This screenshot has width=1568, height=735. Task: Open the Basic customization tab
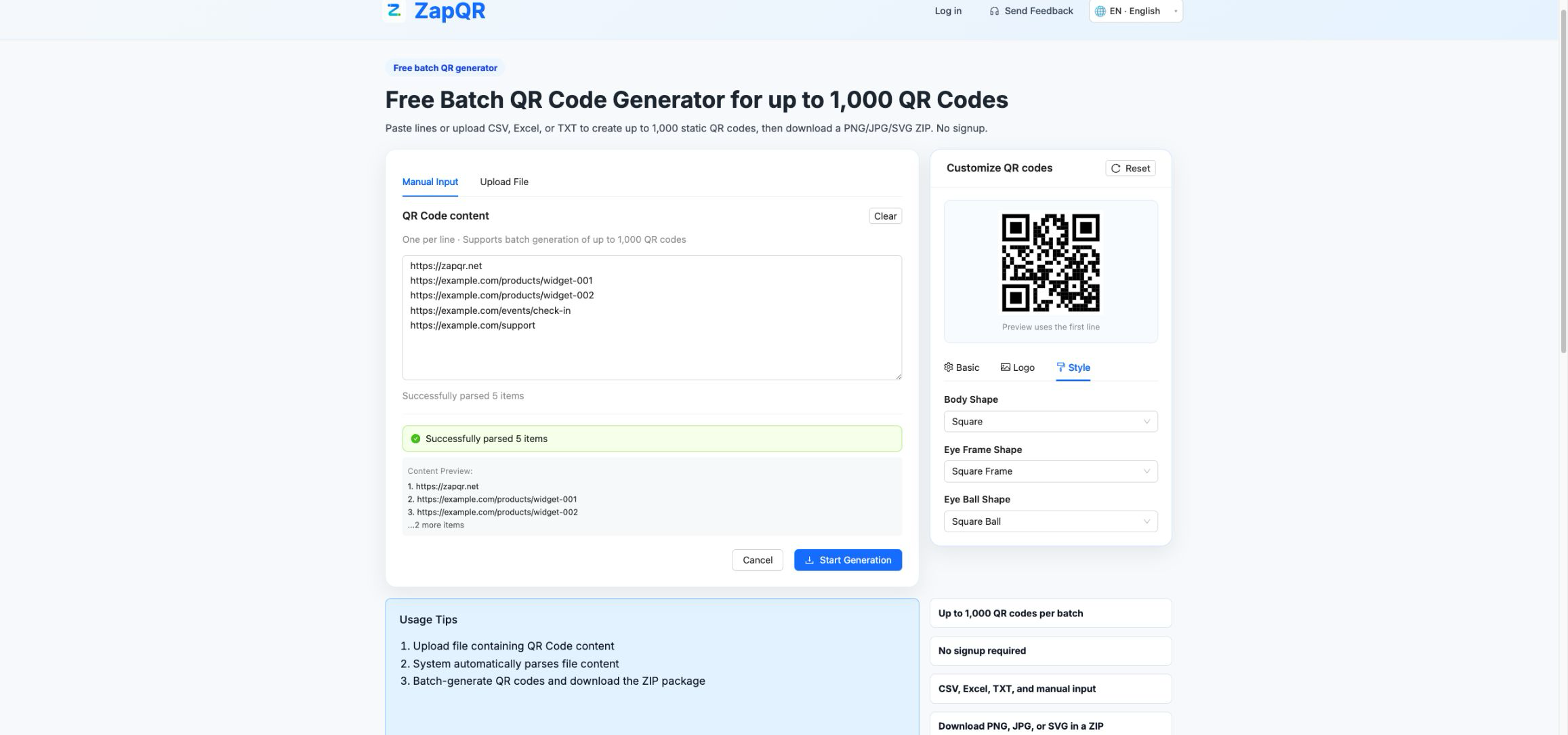click(x=962, y=367)
